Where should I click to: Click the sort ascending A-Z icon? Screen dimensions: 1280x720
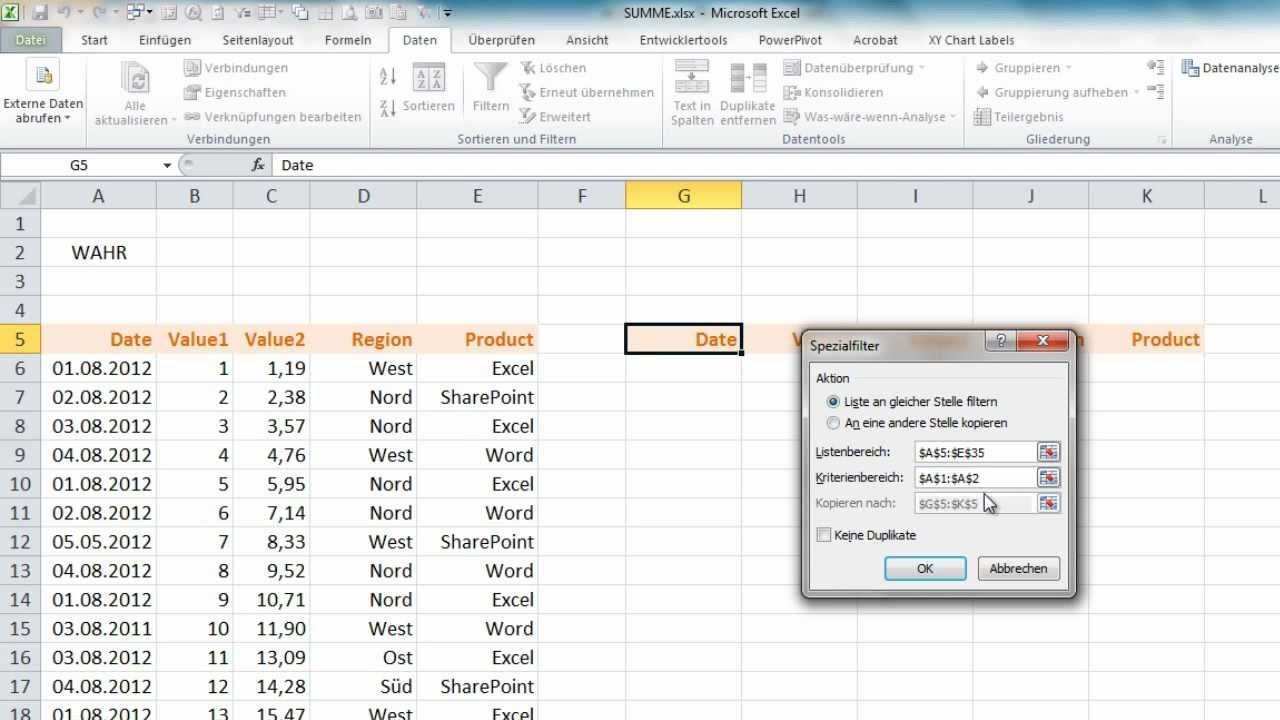(388, 76)
